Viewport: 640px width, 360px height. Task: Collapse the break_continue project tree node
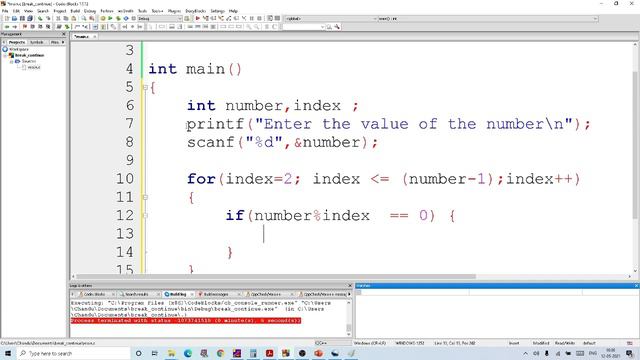(x=5, y=55)
